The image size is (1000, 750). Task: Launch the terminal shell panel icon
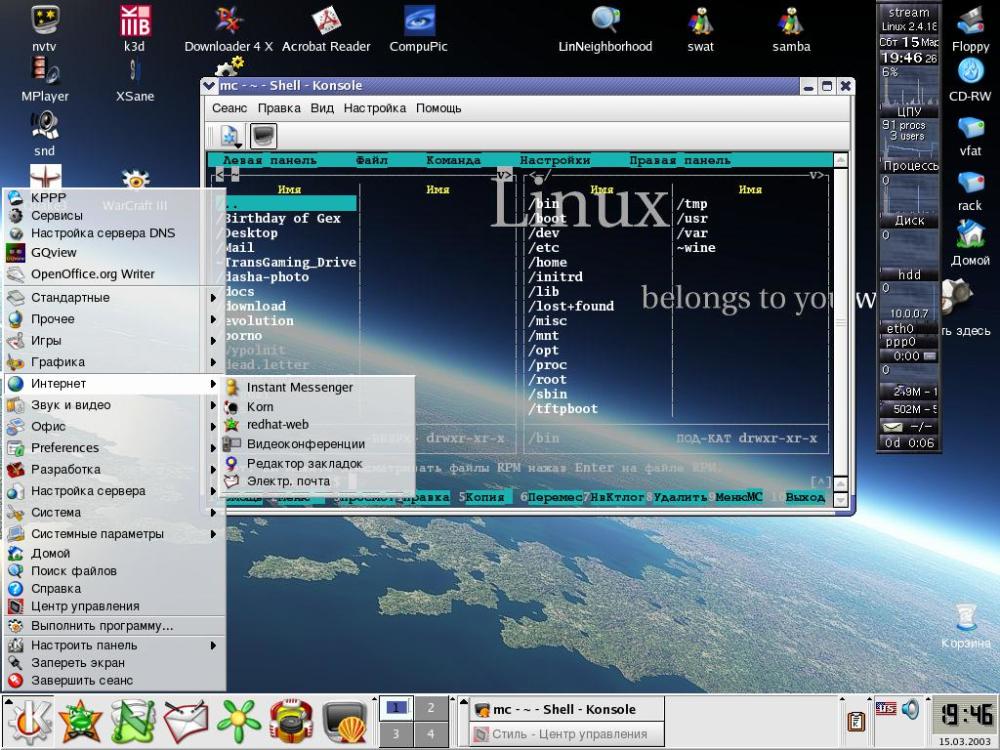click(344, 722)
